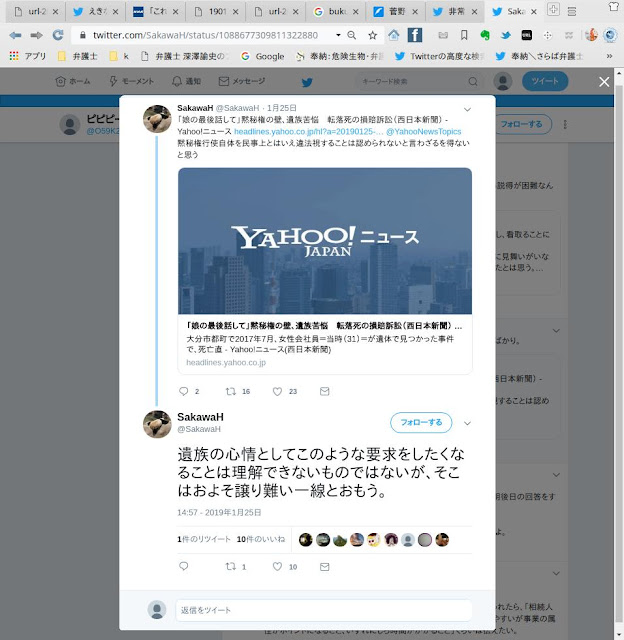Reply to the main tweet via the bubble icon
The height and width of the screenshot is (640, 624).
click(184, 566)
